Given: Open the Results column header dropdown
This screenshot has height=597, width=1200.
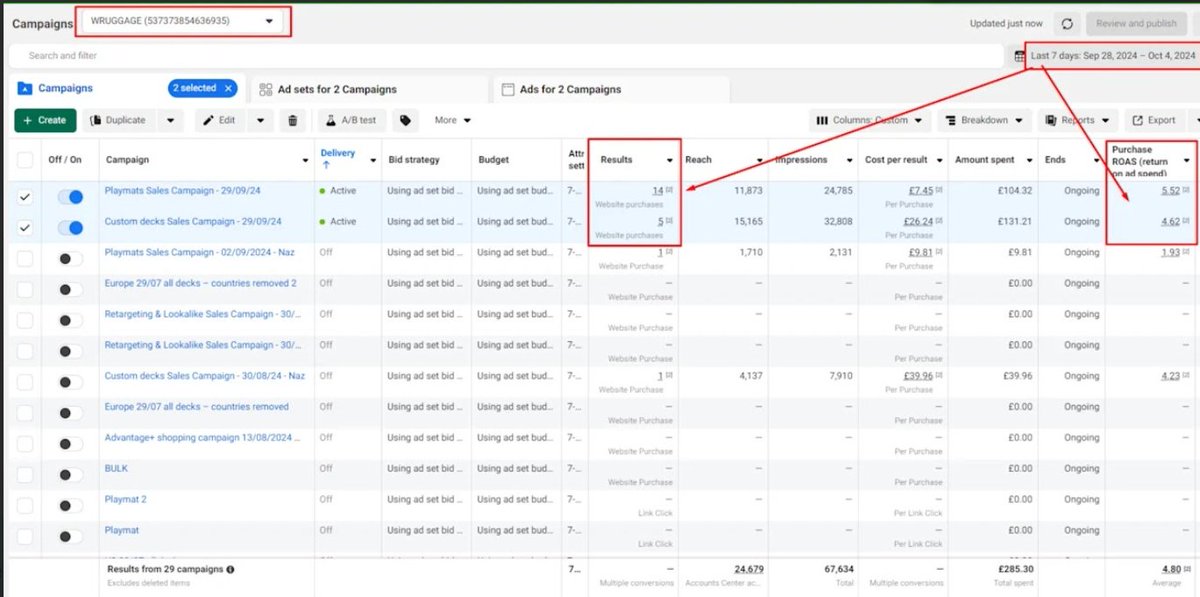Looking at the screenshot, I should click(669, 160).
